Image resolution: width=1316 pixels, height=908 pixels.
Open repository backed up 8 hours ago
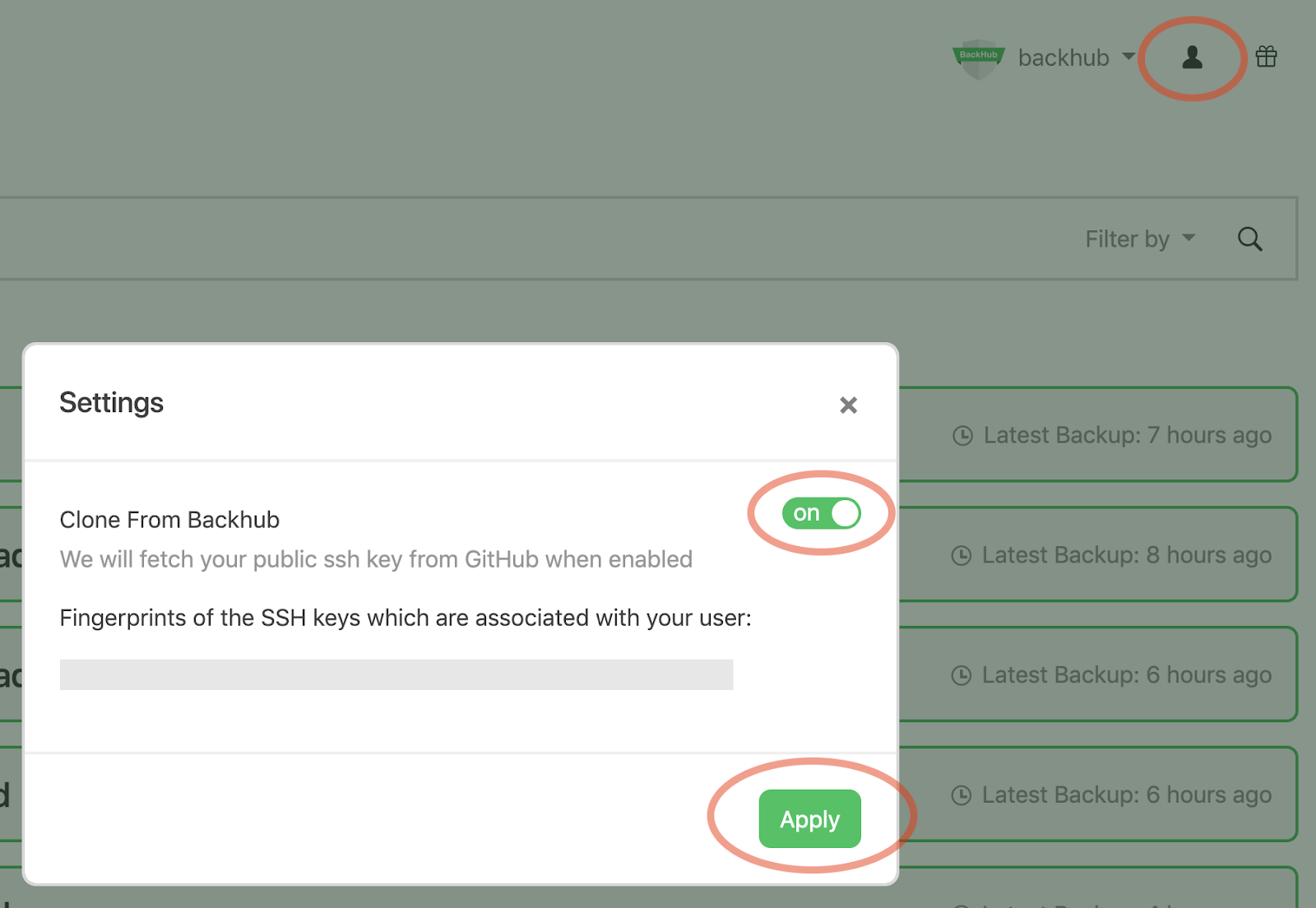coord(1097,554)
